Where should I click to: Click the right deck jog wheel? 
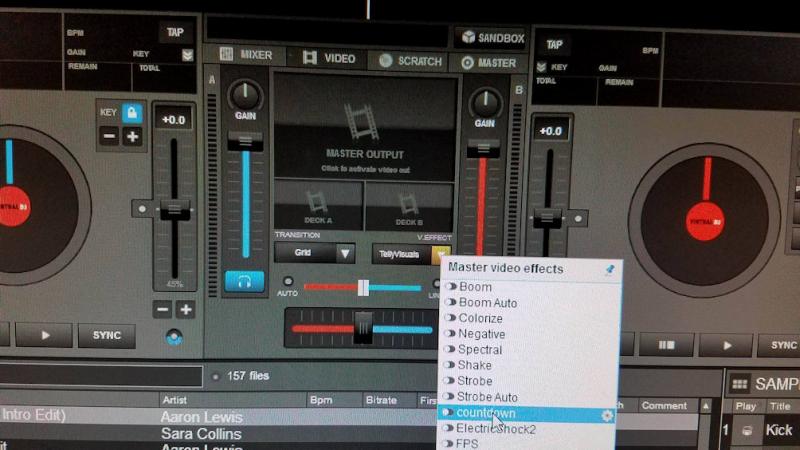(705, 220)
